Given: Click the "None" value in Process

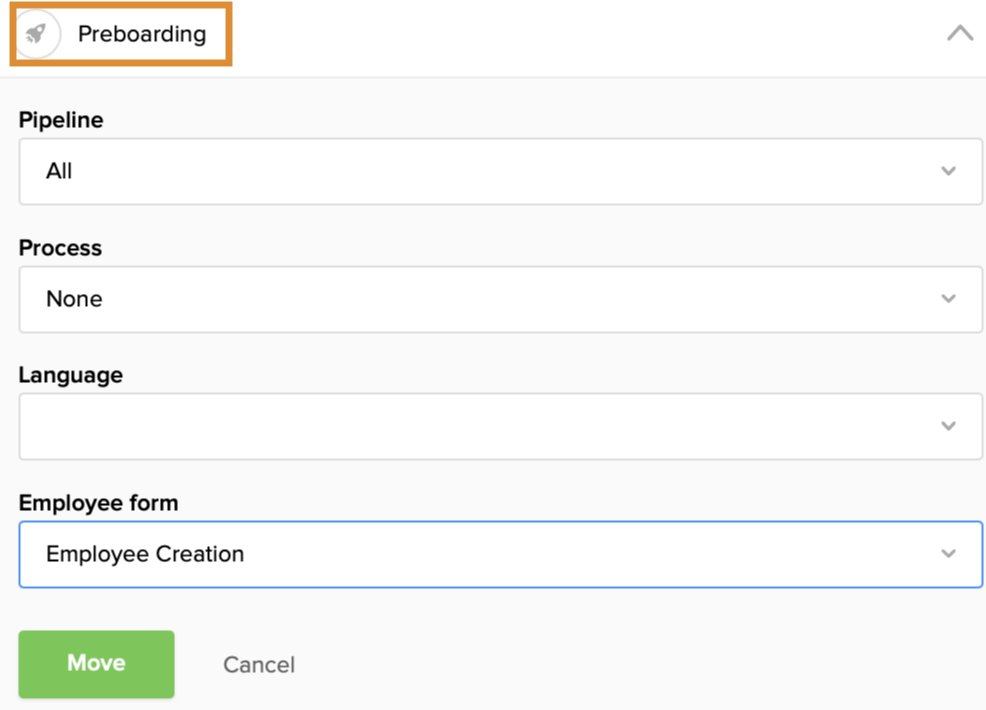Looking at the screenshot, I should click(x=74, y=299).
